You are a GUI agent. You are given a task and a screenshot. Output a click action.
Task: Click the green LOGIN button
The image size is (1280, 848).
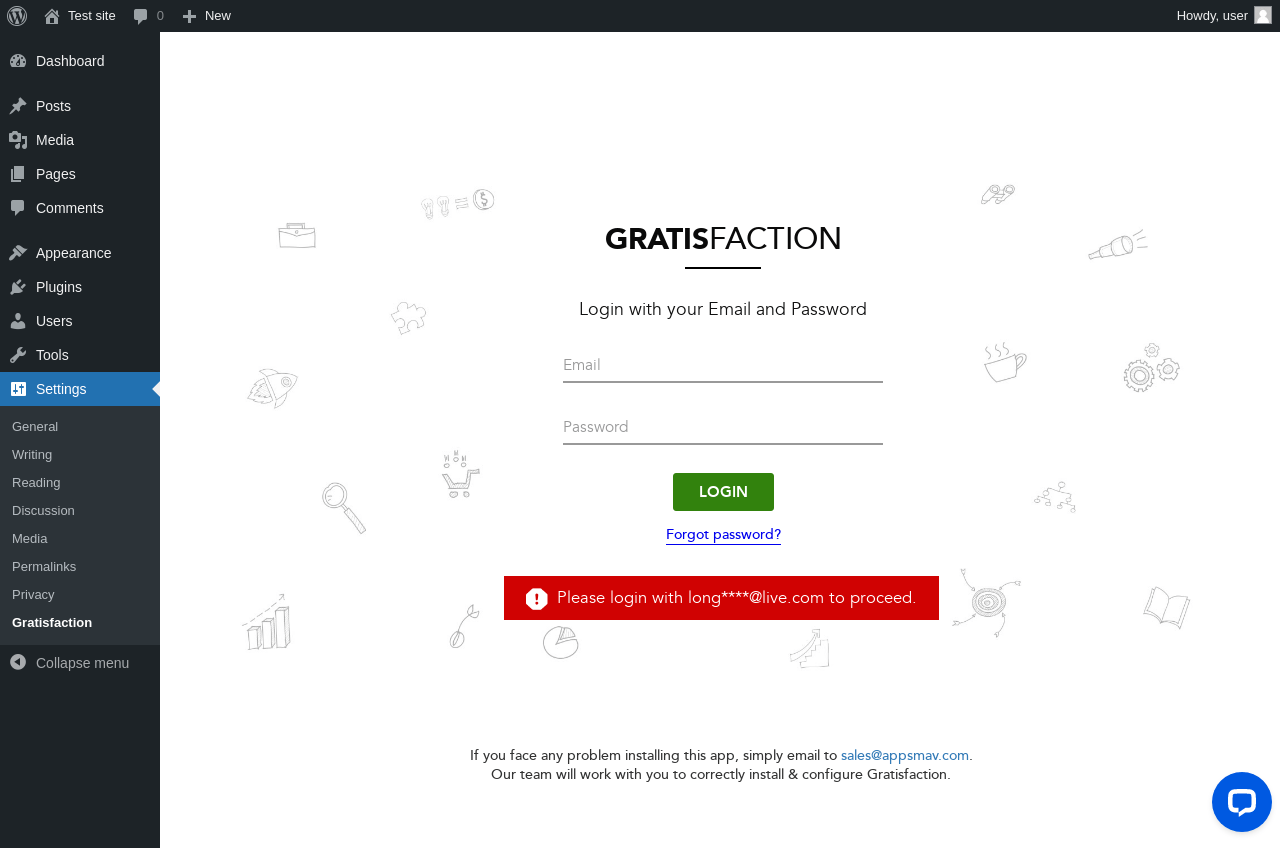(x=723, y=492)
